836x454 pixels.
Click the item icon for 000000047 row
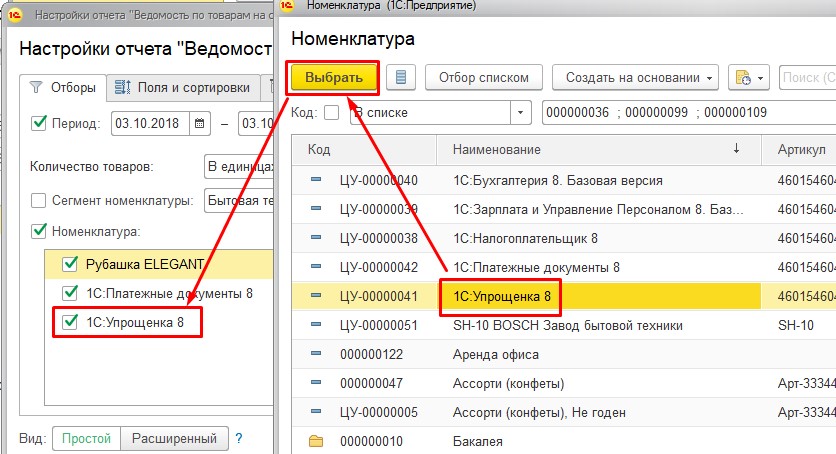tap(316, 383)
